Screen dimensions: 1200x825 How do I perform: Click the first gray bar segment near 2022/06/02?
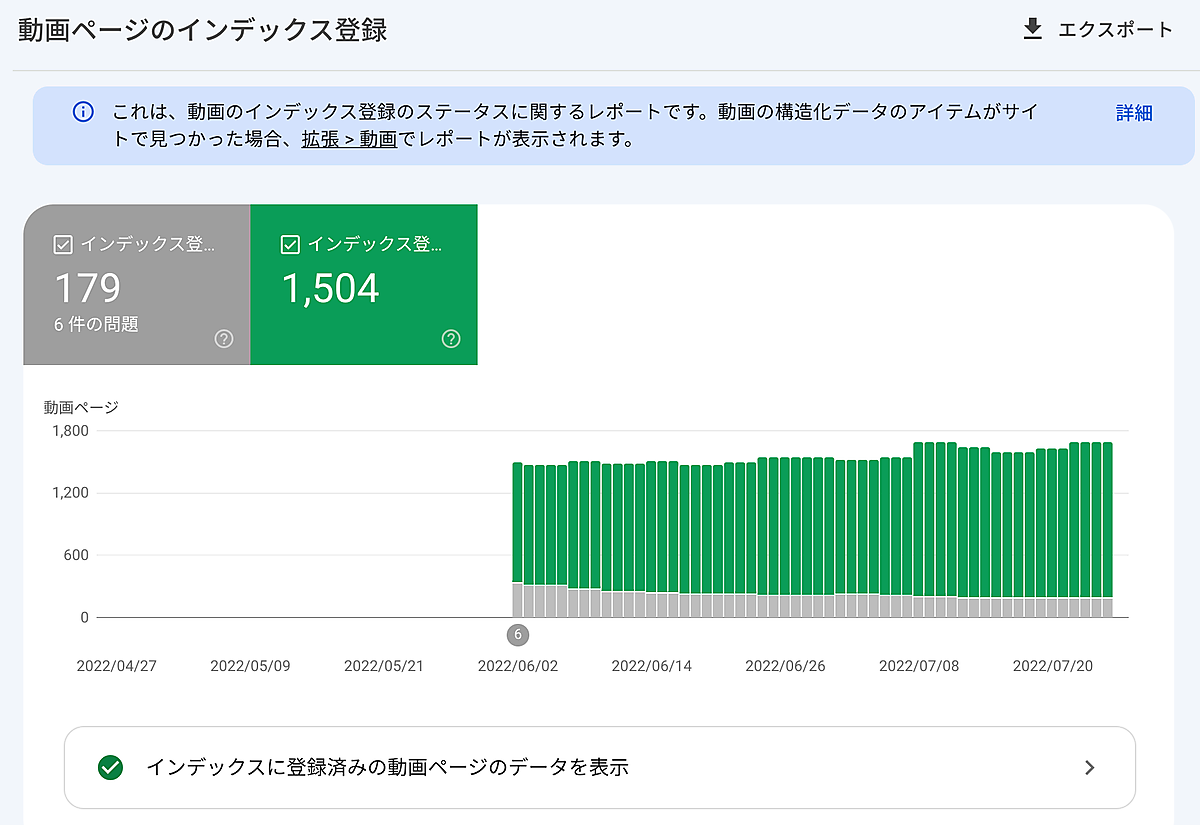517,600
